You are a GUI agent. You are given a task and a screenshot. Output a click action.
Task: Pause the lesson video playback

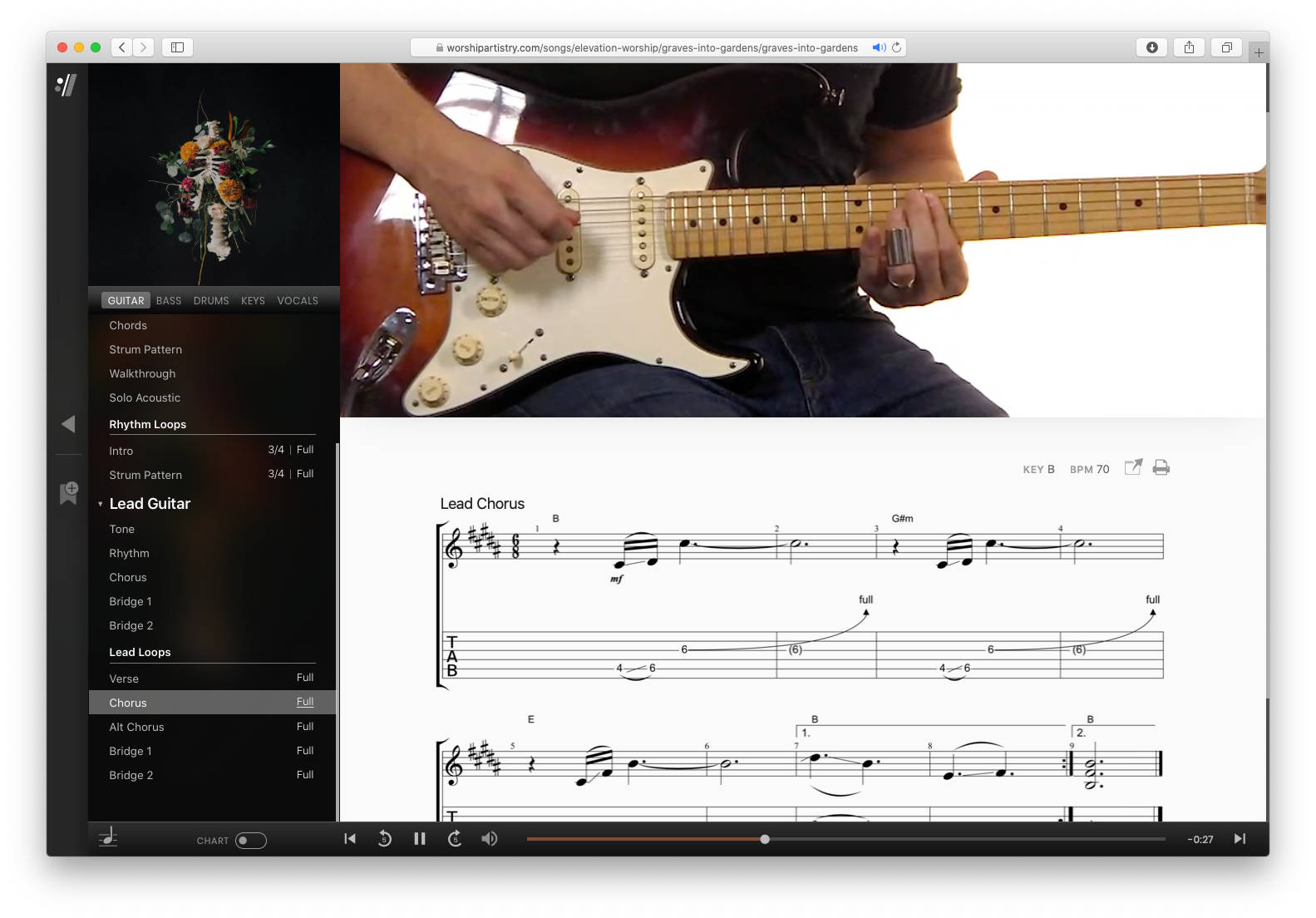click(x=419, y=839)
